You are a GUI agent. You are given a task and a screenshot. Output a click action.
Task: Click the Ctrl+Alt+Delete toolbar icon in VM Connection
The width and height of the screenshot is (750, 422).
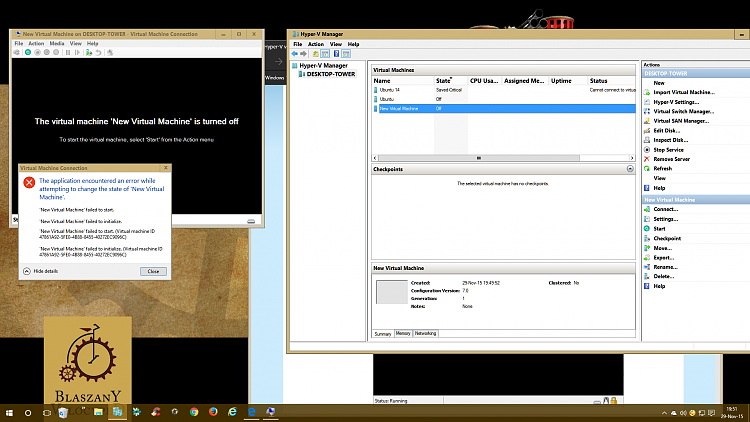point(17,53)
